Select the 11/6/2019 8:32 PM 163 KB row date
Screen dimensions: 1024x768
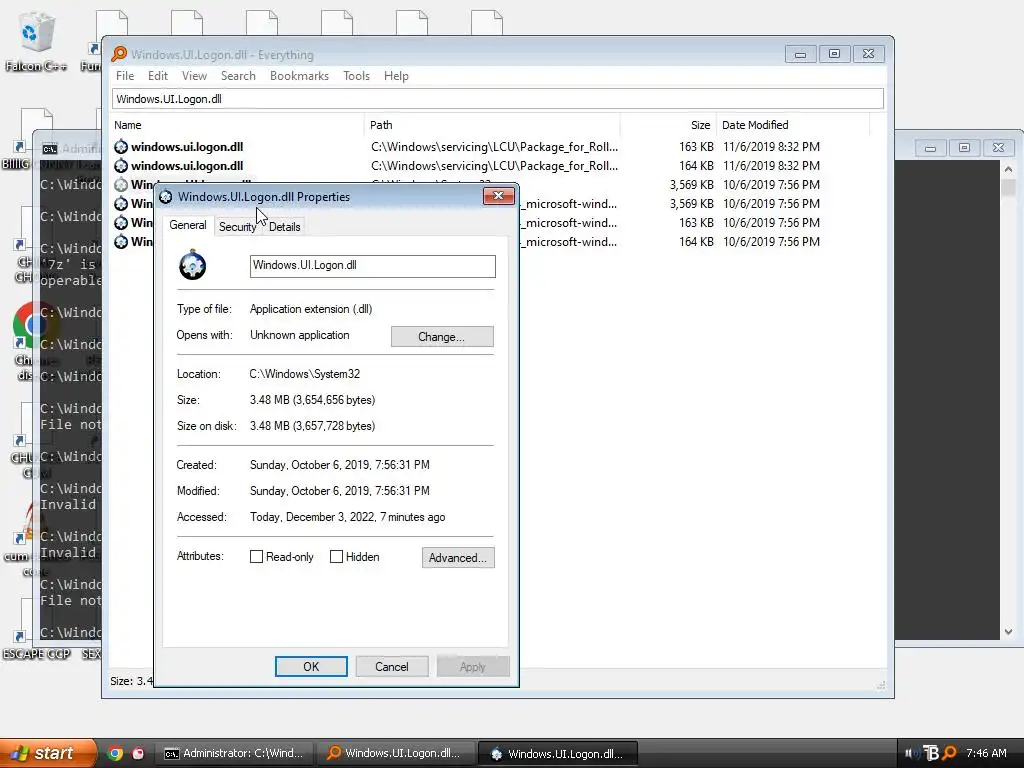pyautogui.click(x=771, y=147)
